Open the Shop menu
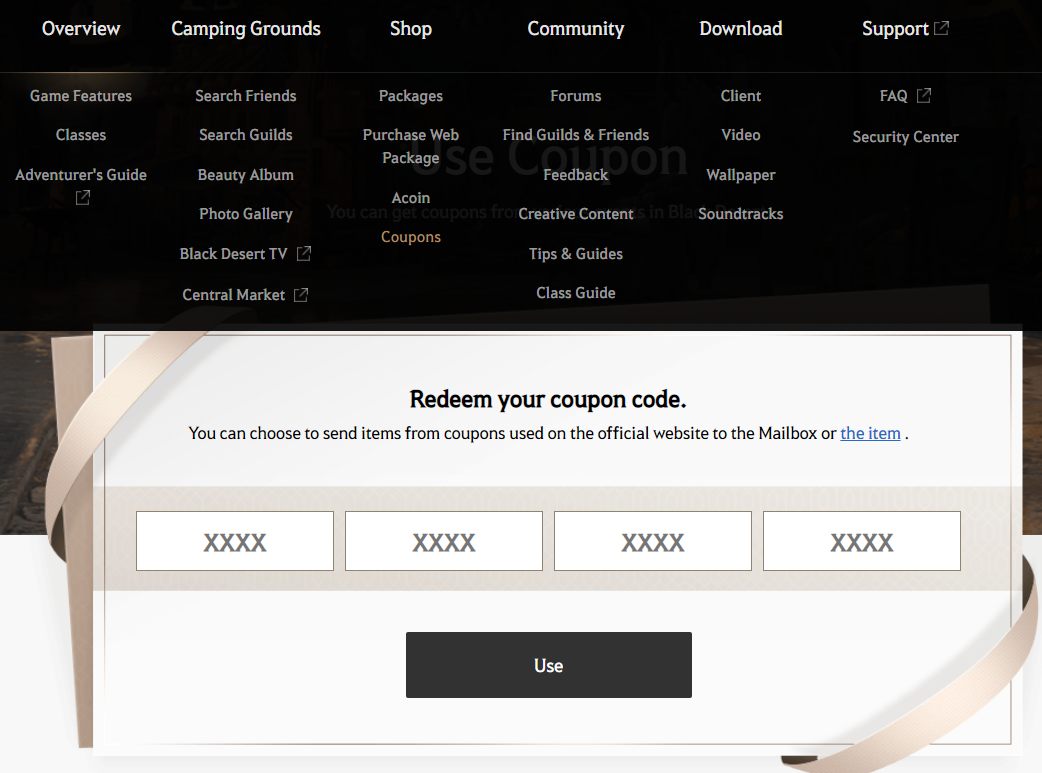Image resolution: width=1042 pixels, height=773 pixels. (x=411, y=29)
